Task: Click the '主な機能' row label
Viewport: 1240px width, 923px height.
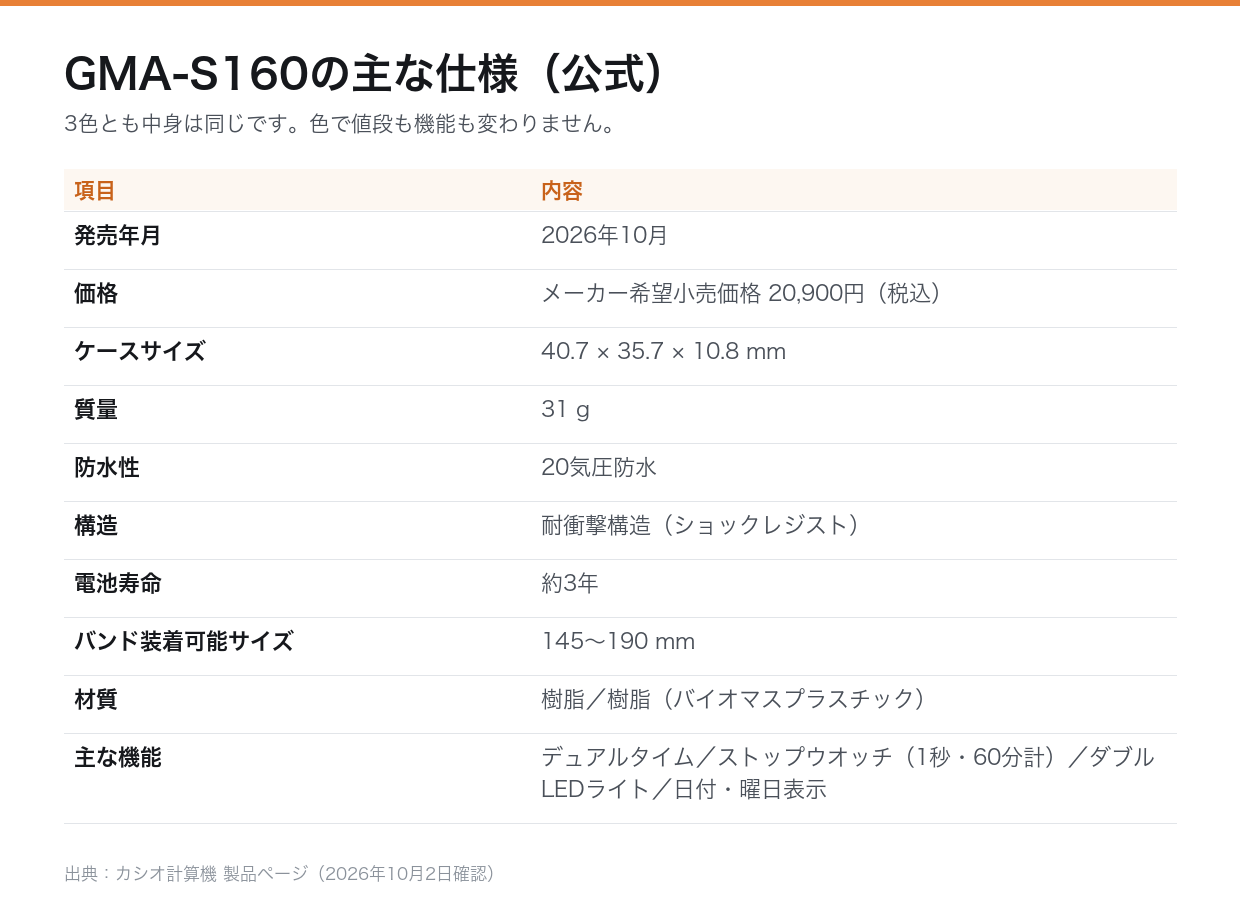Action: click(x=118, y=758)
